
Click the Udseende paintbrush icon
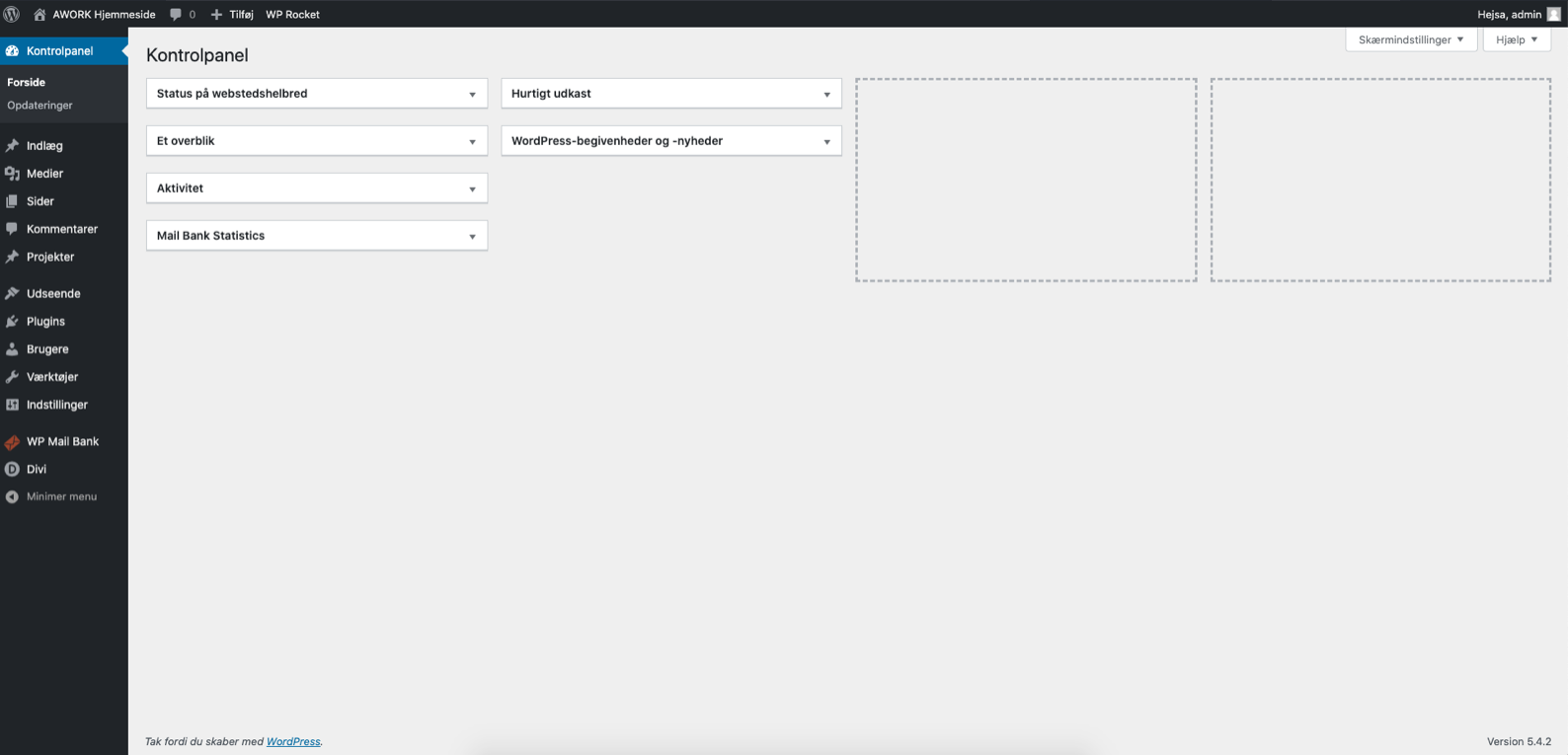coord(12,293)
